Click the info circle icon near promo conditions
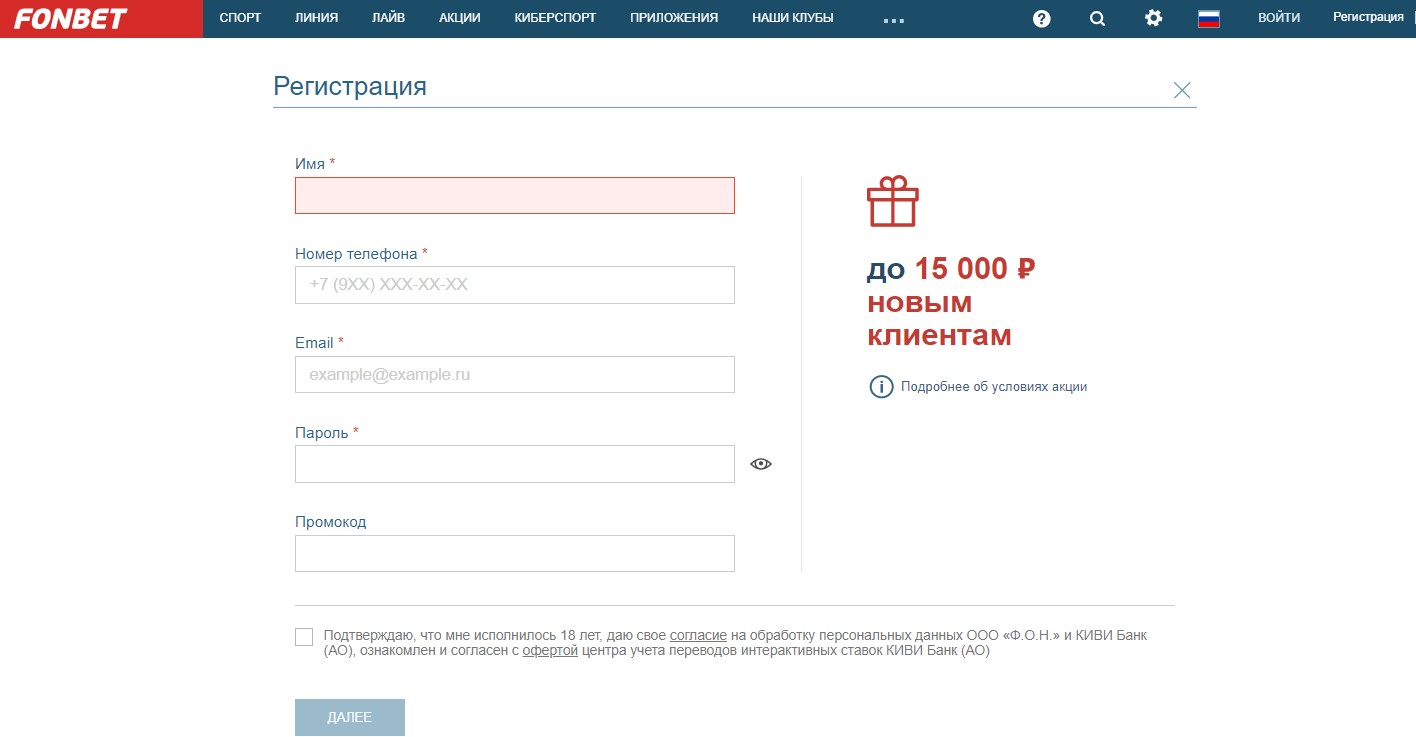 (881, 386)
